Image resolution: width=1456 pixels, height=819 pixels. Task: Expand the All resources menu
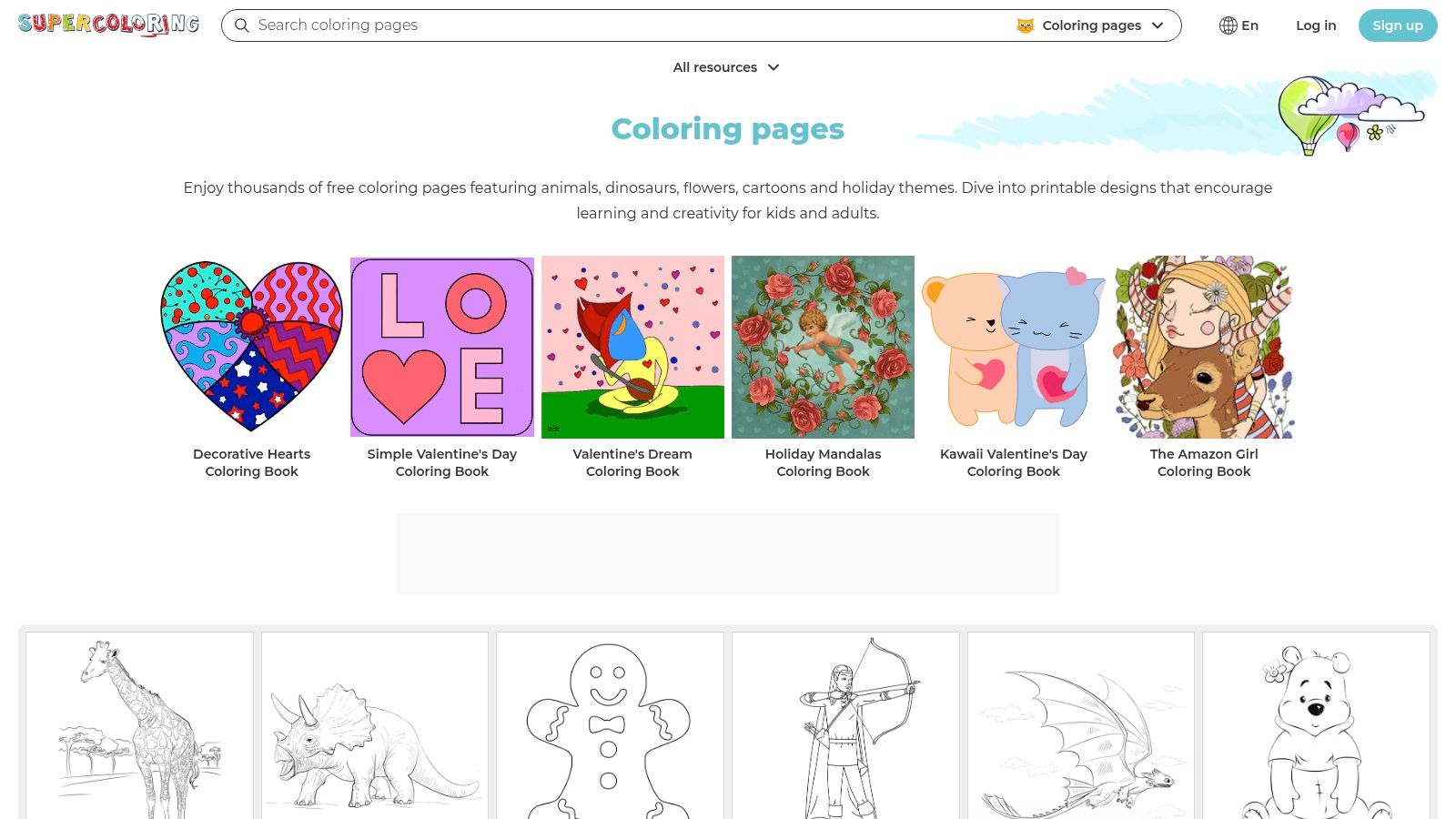[727, 67]
